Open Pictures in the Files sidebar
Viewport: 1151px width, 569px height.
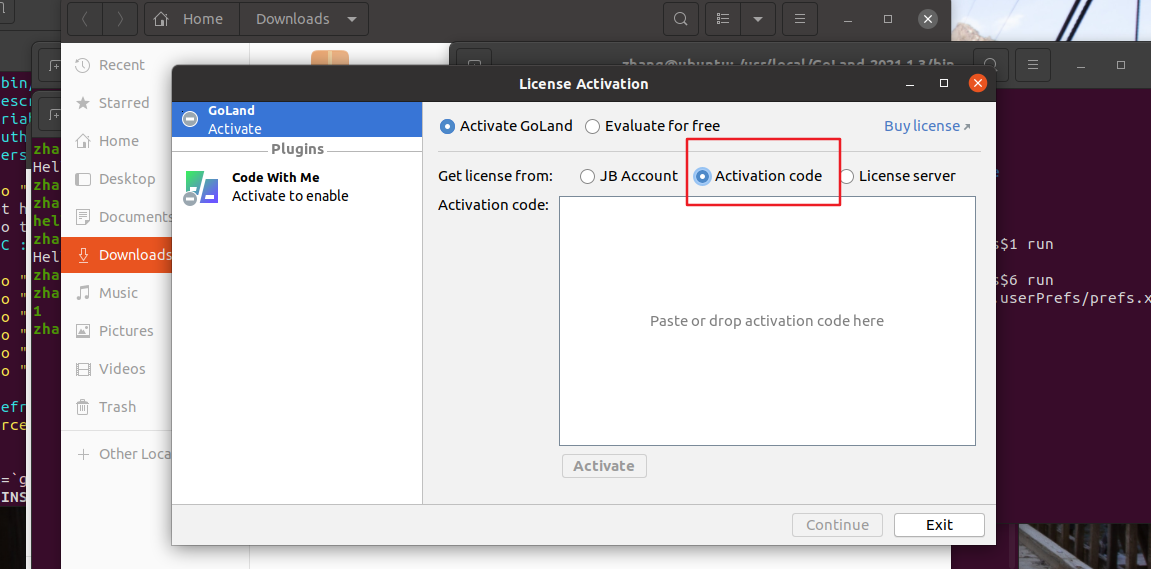[x=118, y=331]
